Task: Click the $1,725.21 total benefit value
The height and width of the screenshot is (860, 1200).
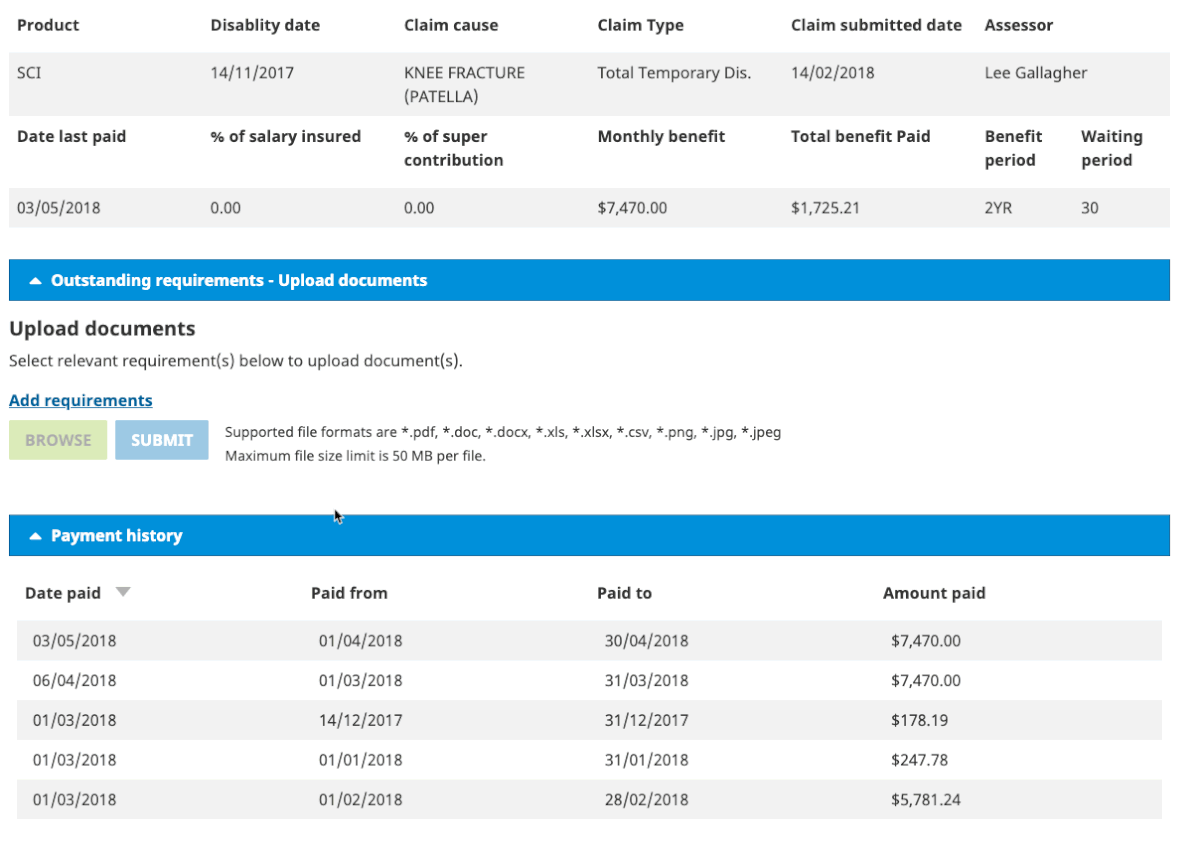Action: (x=825, y=208)
